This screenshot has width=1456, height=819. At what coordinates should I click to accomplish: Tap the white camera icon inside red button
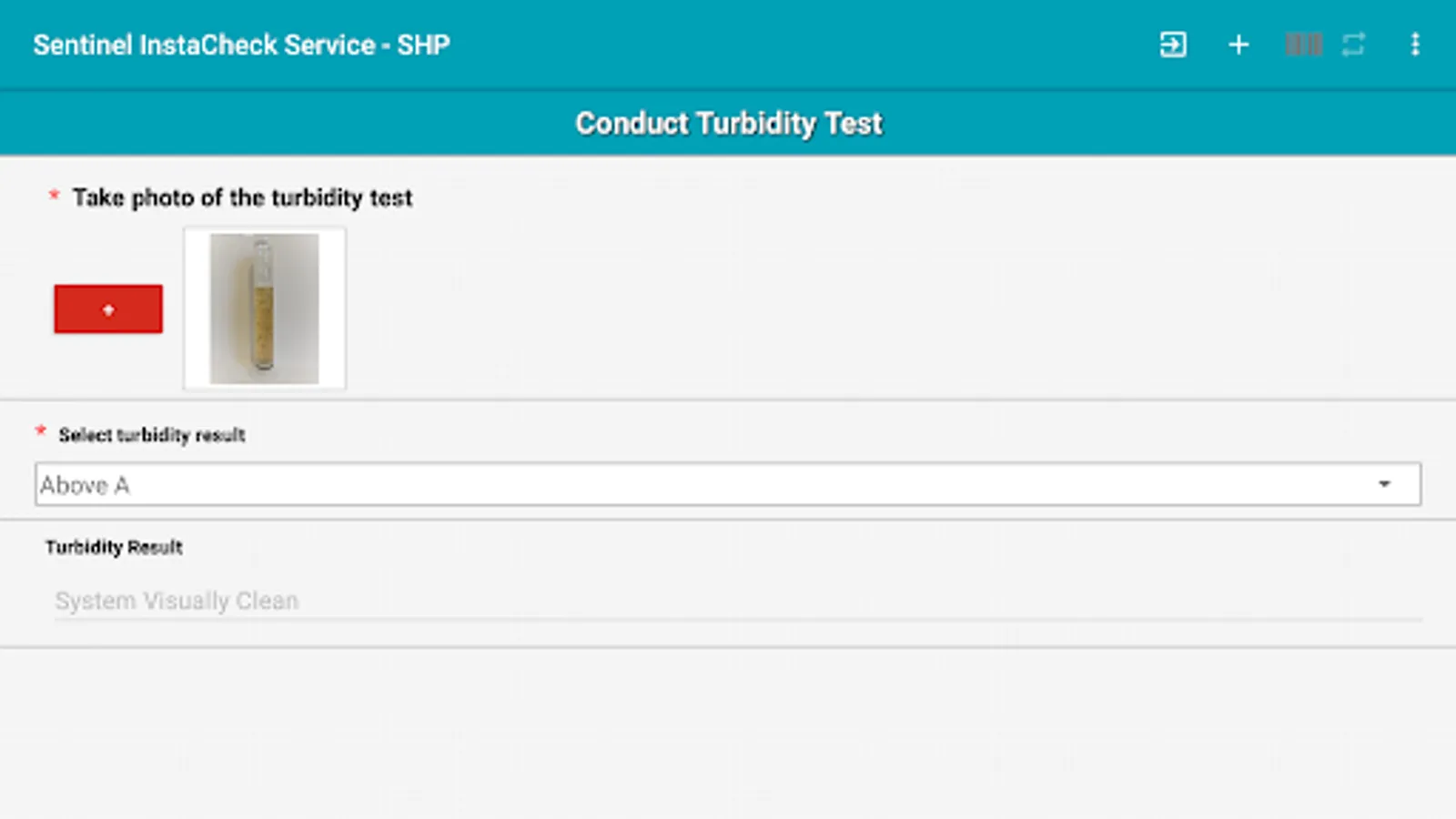point(108,309)
